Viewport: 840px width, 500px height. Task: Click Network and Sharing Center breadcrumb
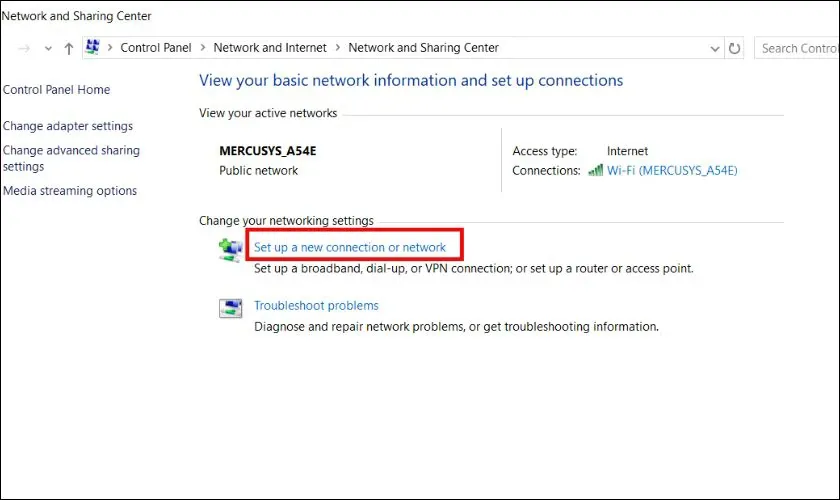[423, 48]
